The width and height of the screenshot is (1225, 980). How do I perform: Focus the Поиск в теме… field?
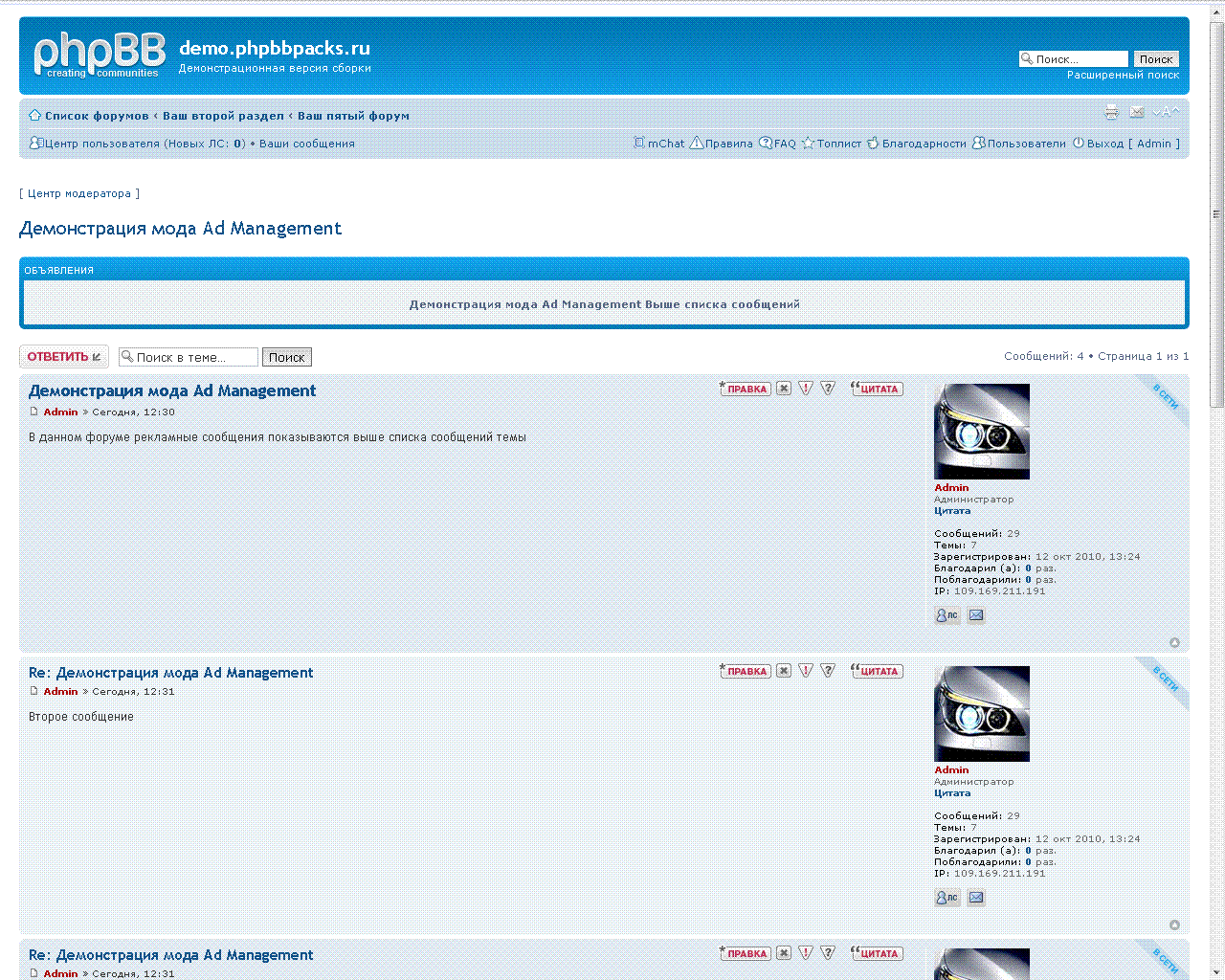(189, 357)
